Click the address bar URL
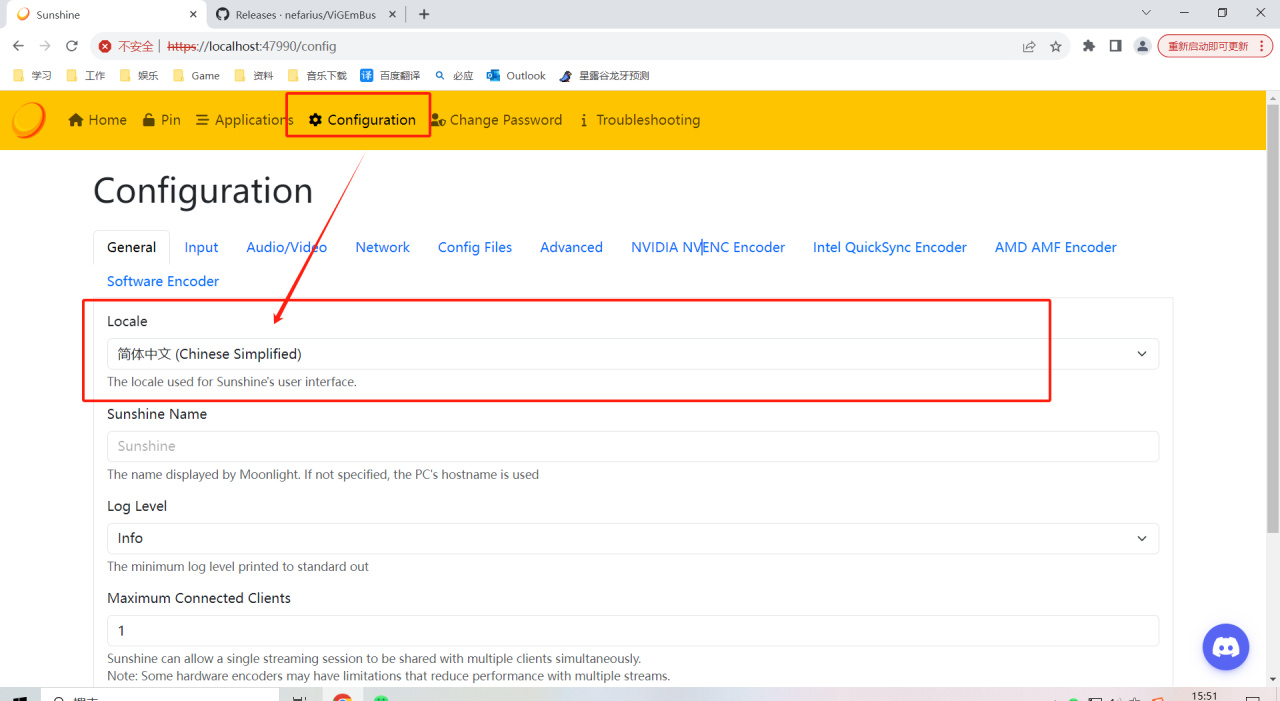 coord(252,46)
